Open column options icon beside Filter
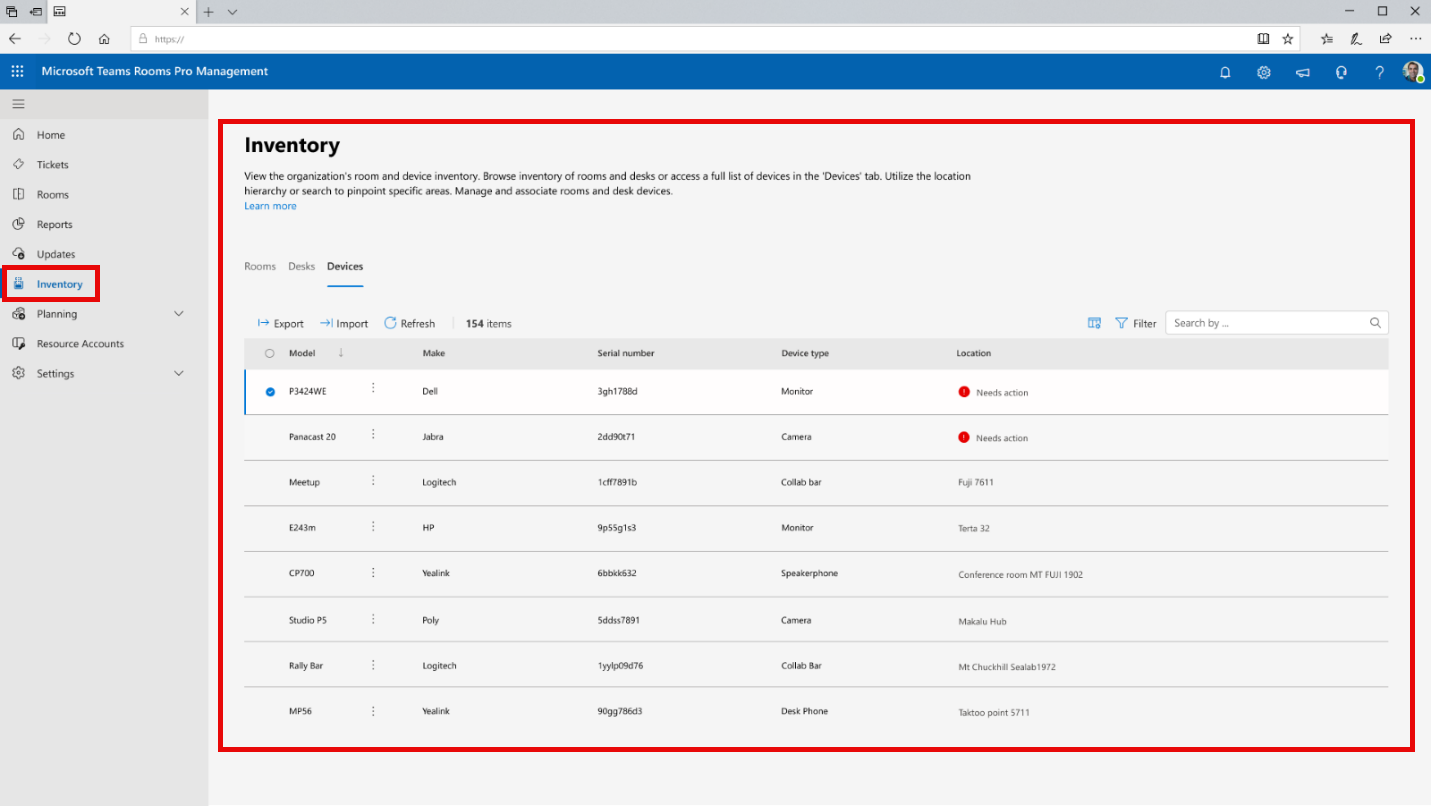 coord(1094,323)
